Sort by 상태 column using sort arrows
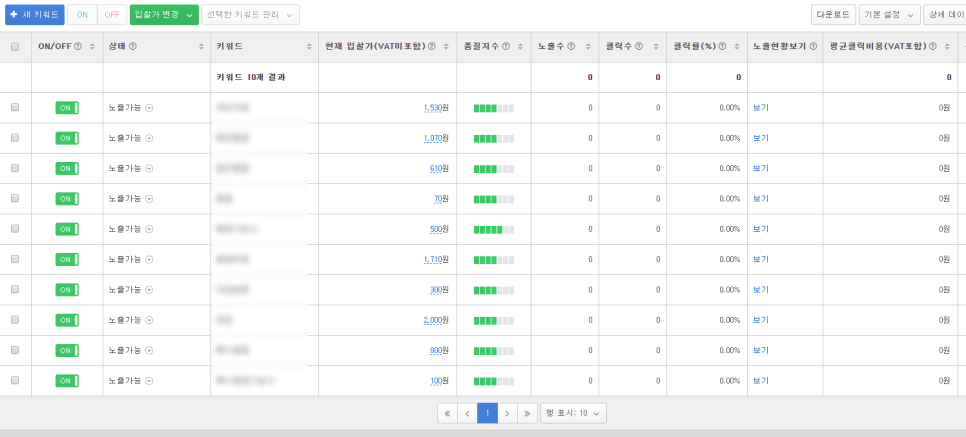 201,47
